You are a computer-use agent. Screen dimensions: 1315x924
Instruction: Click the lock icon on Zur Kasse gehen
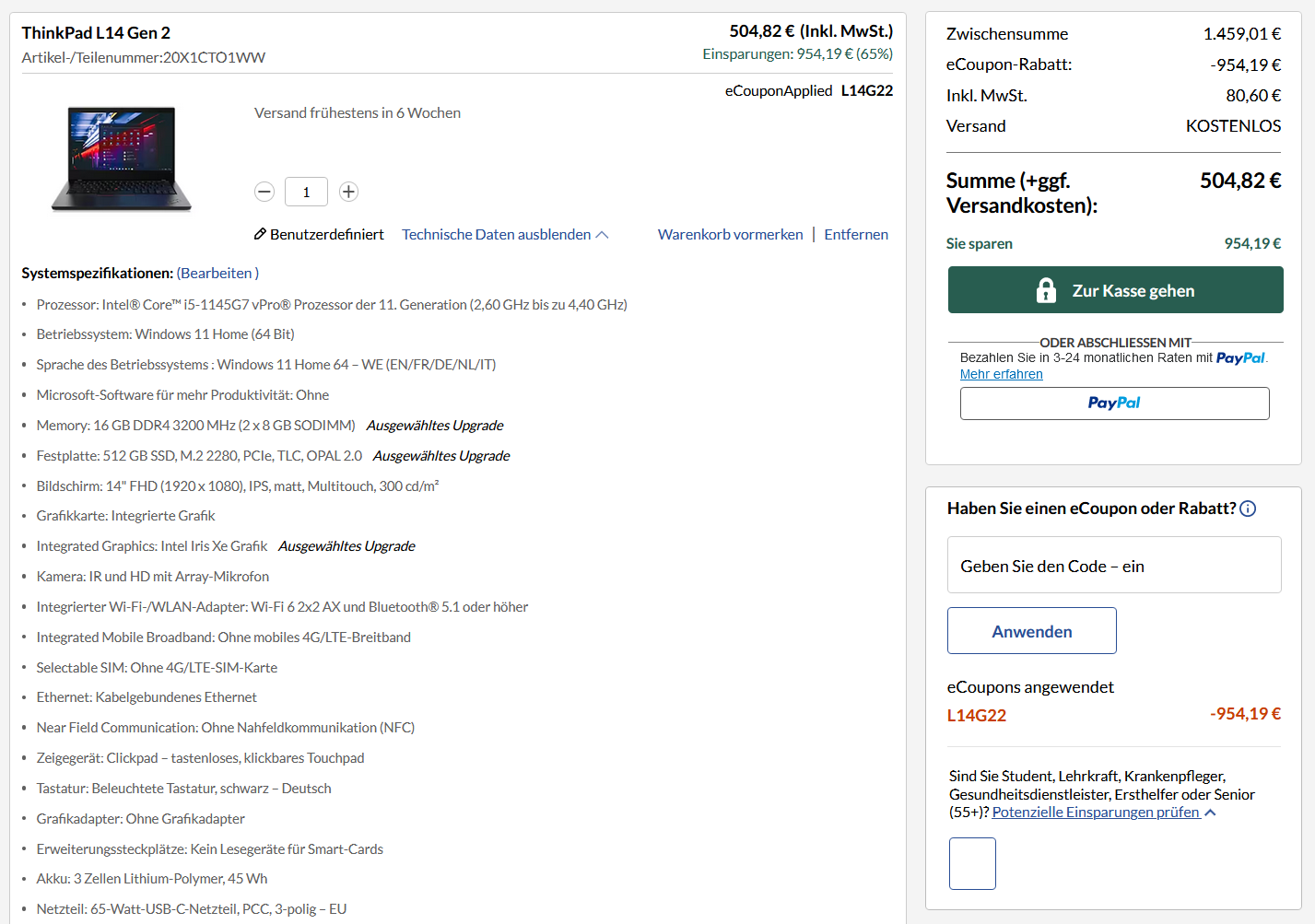(x=1046, y=289)
